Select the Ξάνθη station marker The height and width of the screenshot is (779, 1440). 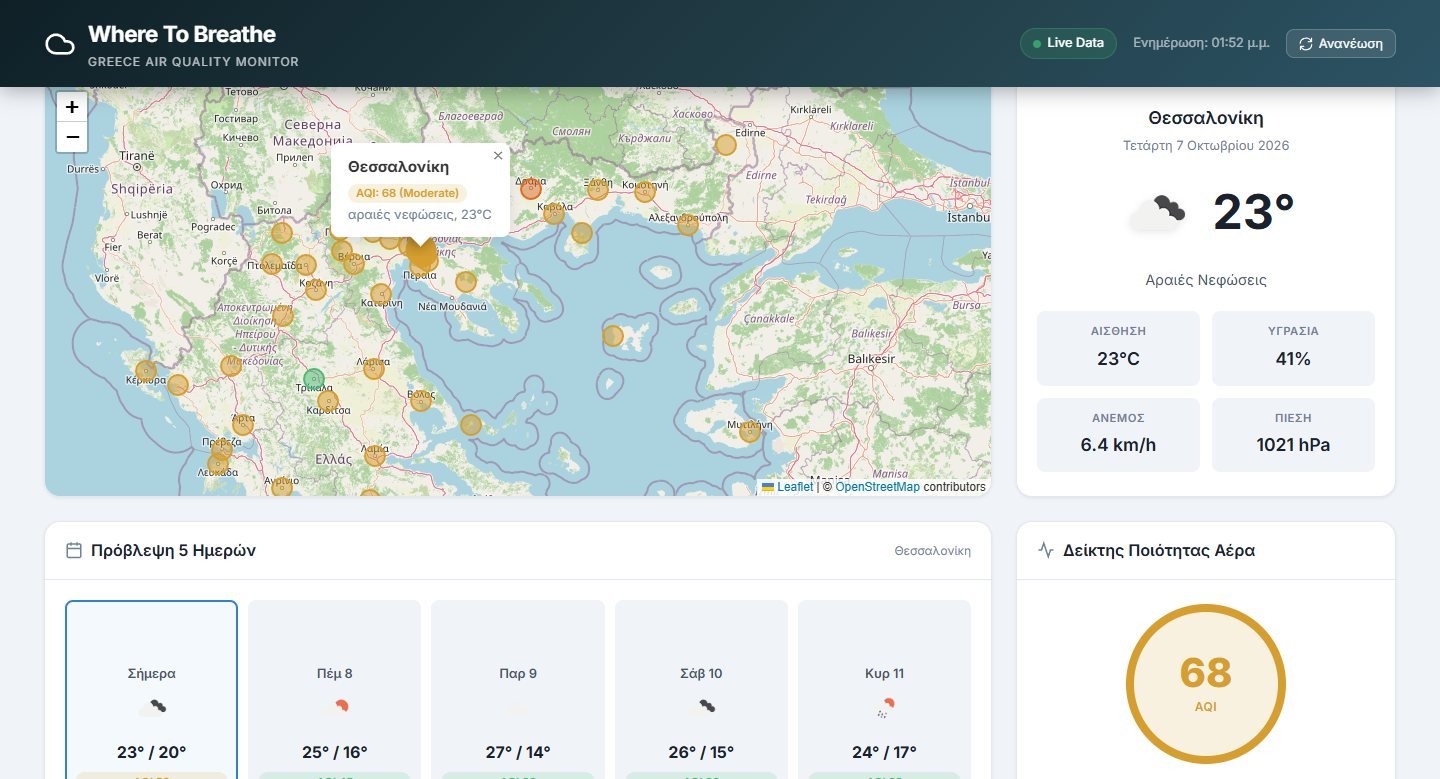597,189
